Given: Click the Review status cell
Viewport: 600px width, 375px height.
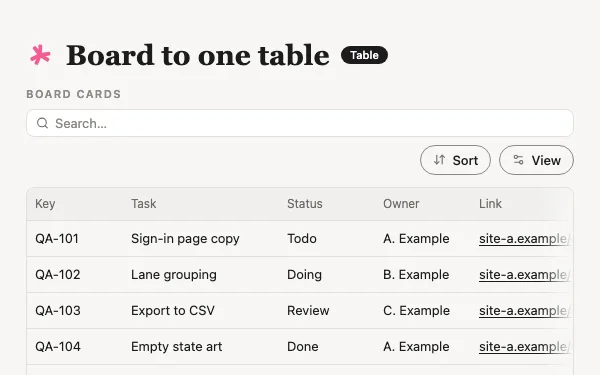Looking at the screenshot, I should tap(308, 311).
